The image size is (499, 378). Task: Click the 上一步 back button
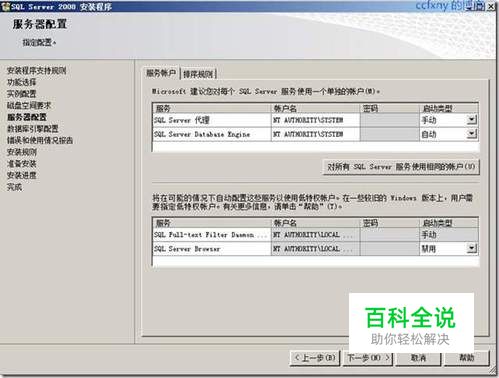315,358
